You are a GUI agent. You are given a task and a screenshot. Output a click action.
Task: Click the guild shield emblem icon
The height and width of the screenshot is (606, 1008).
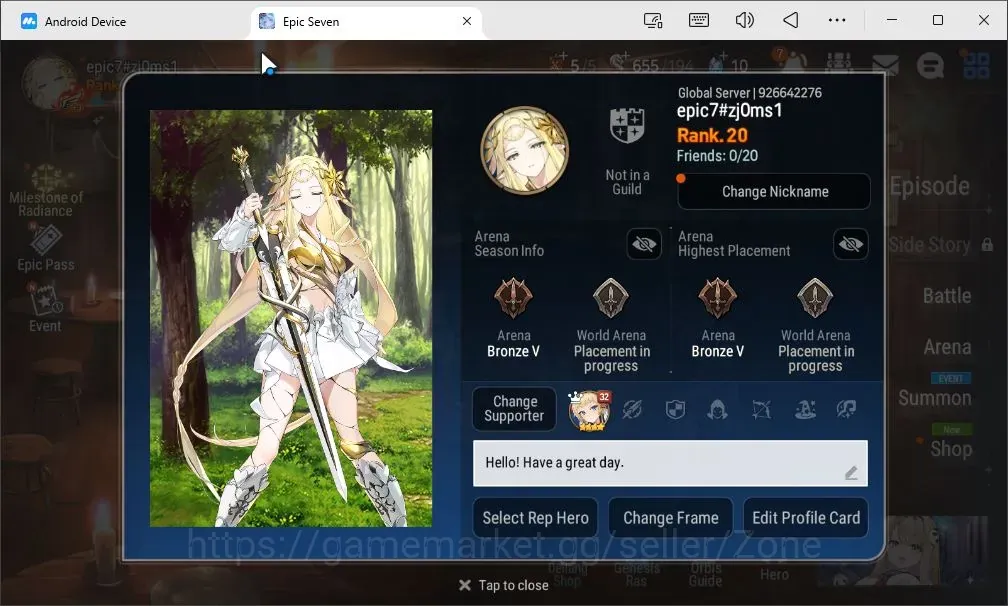627,125
